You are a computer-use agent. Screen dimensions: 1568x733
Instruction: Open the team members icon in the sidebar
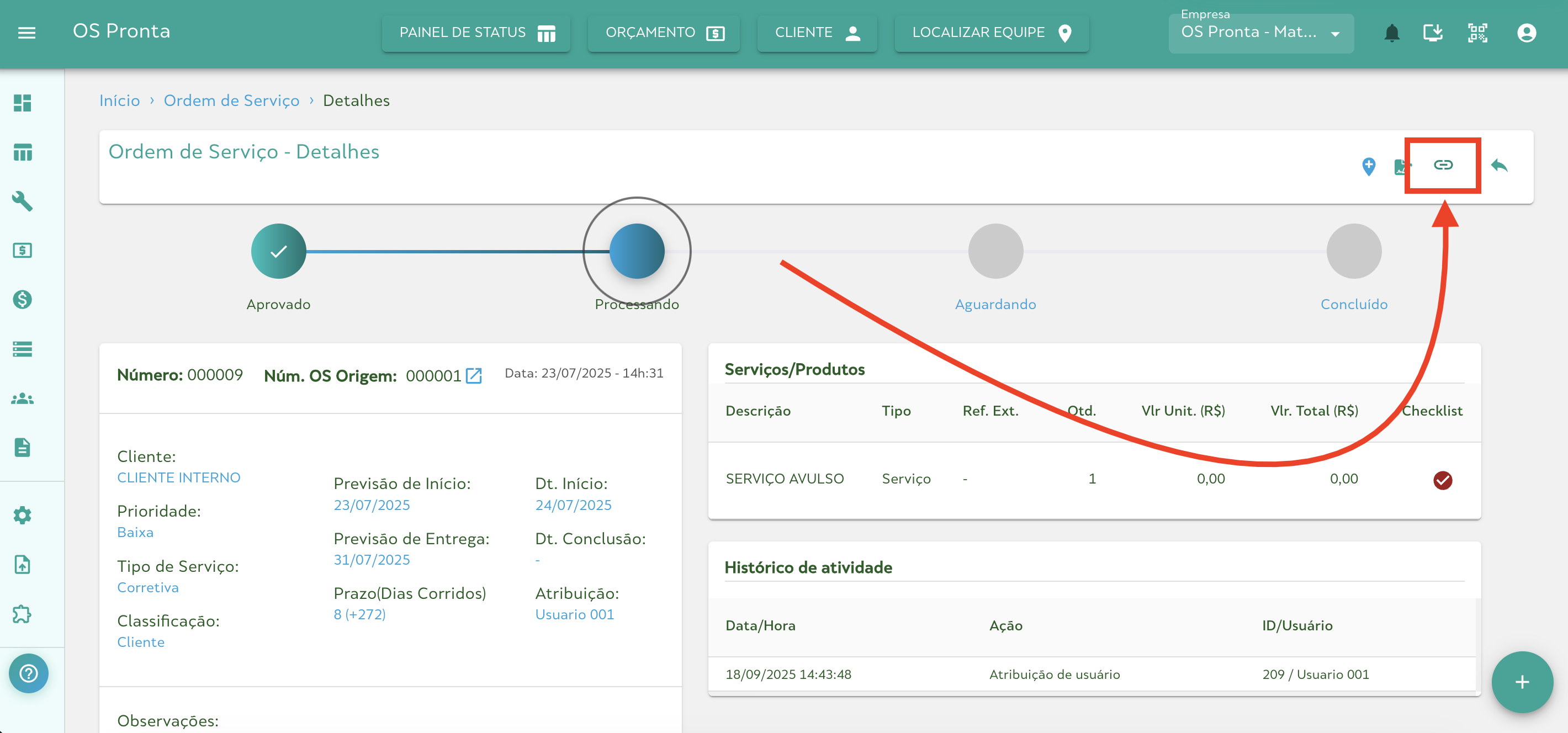(22, 398)
